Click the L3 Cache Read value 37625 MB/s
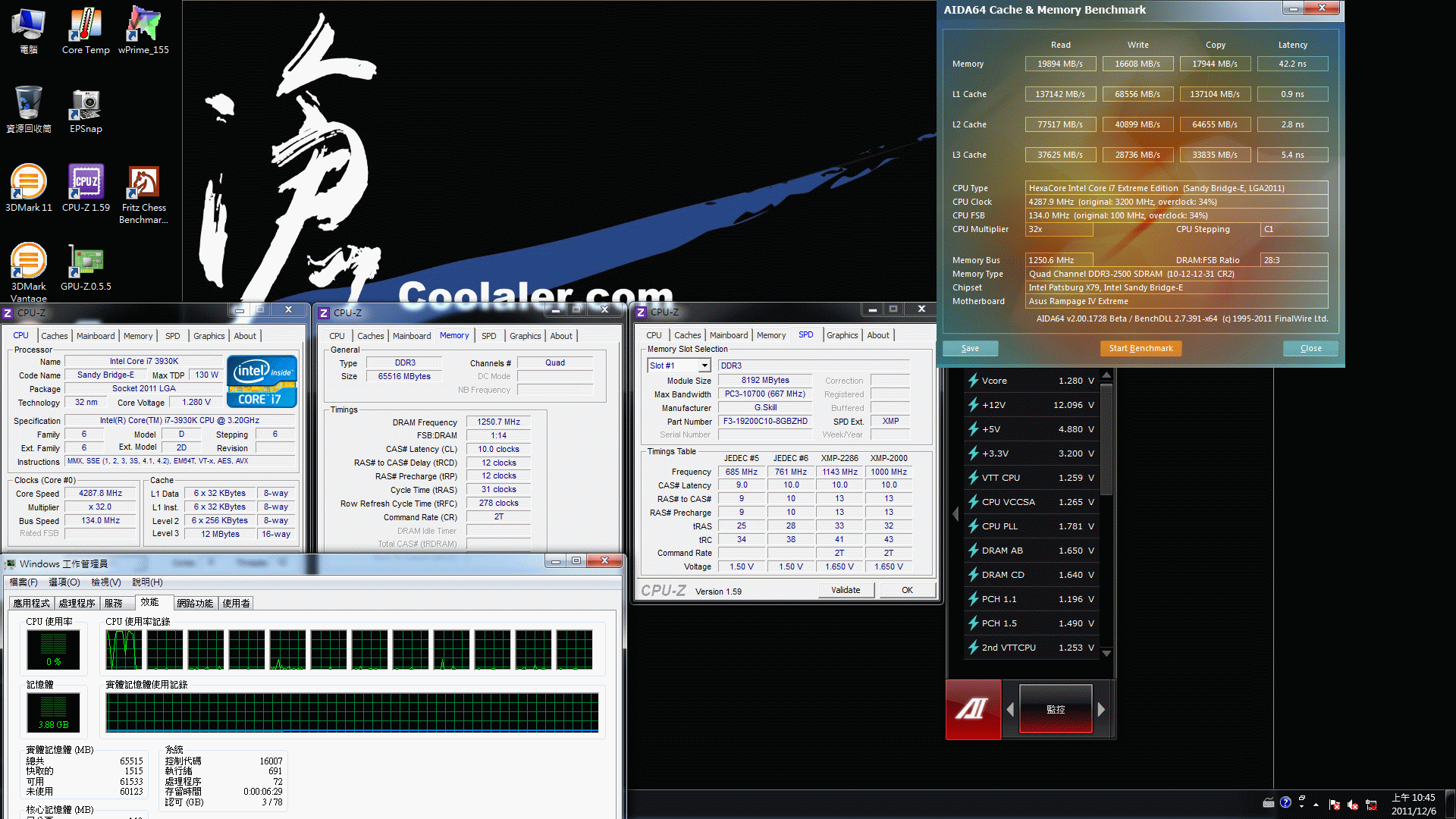This screenshot has height=819, width=1456. (1060, 155)
